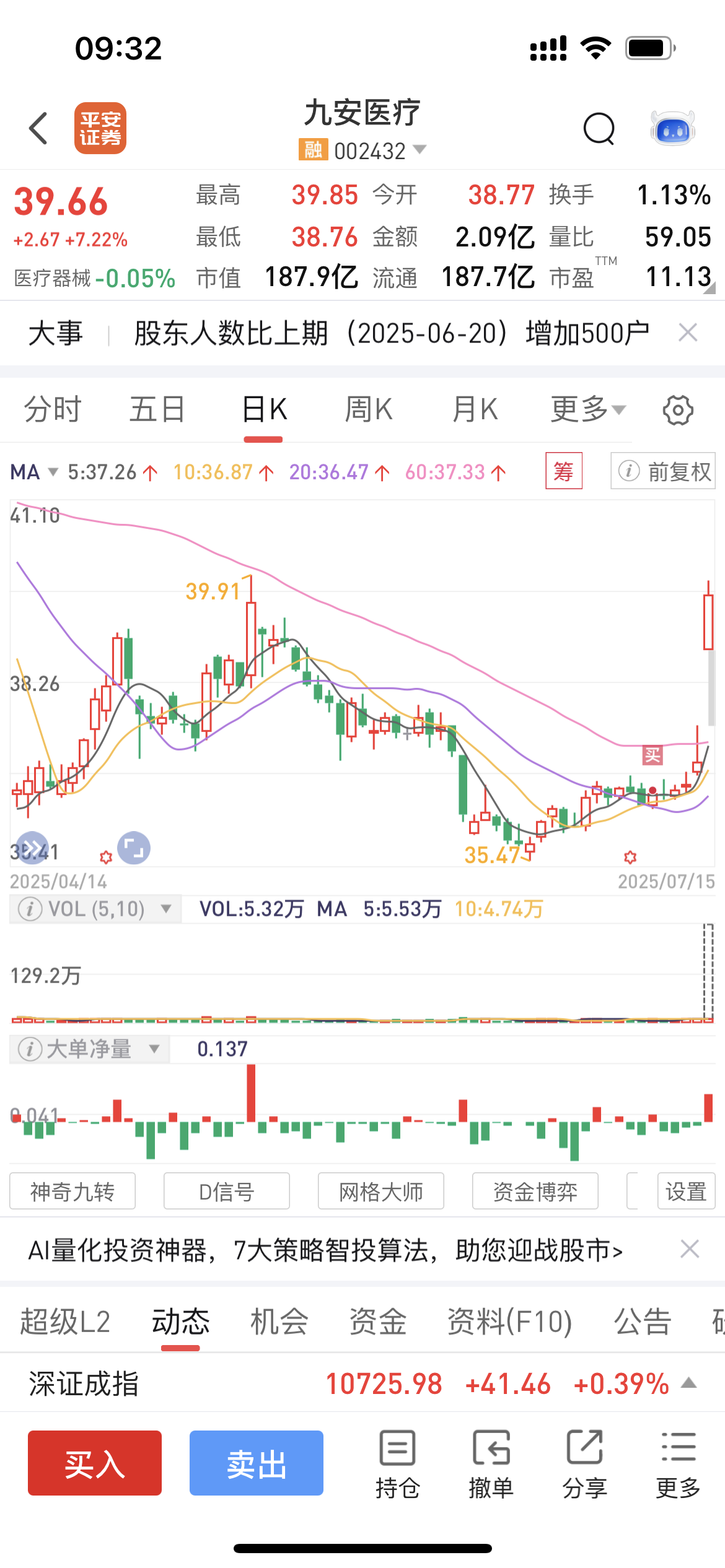Open the AI robot assistant icon
725x1568 pixels.
point(673,128)
